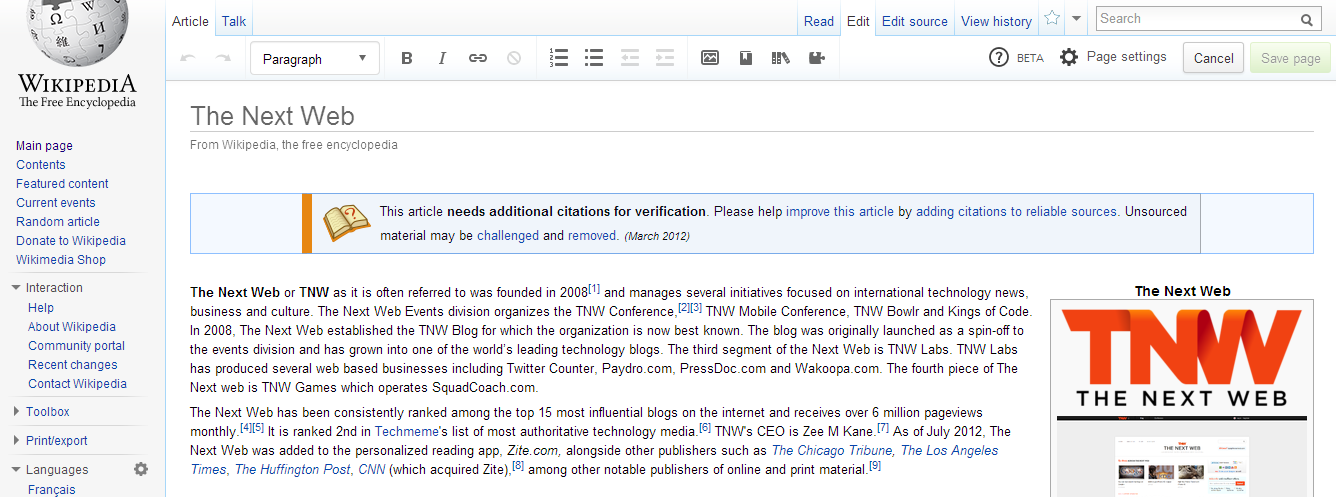Click the watchlist star icon

coord(1052,18)
